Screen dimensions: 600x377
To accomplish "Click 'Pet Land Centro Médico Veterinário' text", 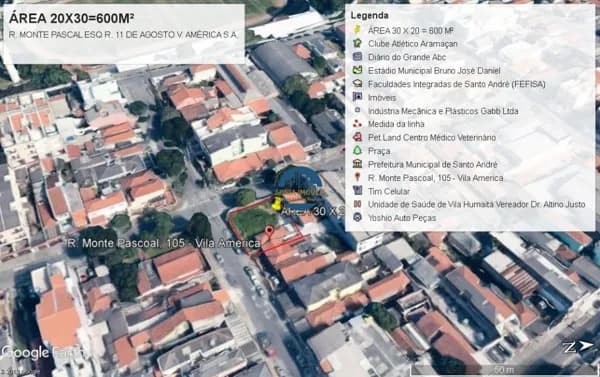I will (432, 137).
